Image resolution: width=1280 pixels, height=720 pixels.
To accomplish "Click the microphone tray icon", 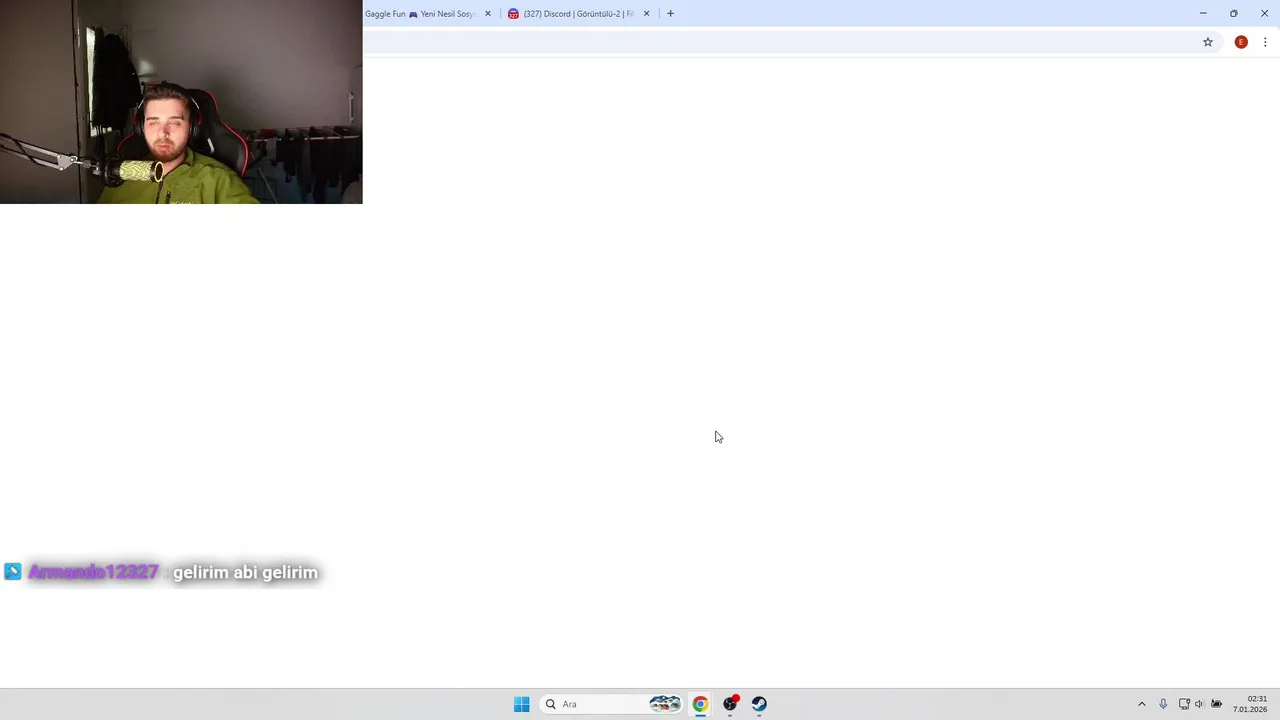I will click(1163, 704).
